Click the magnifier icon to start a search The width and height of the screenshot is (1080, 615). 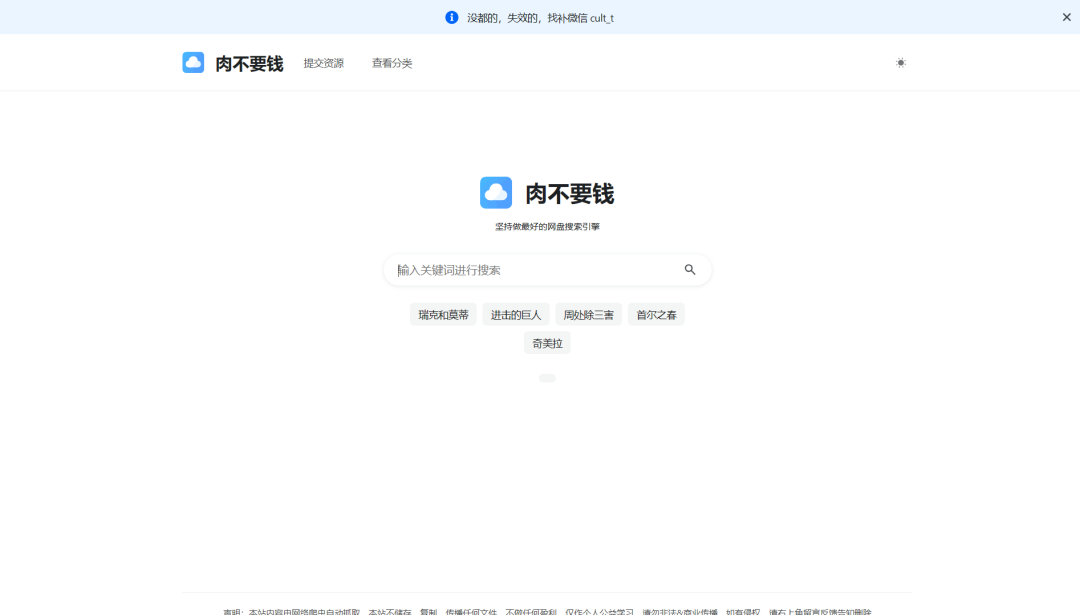(690, 269)
